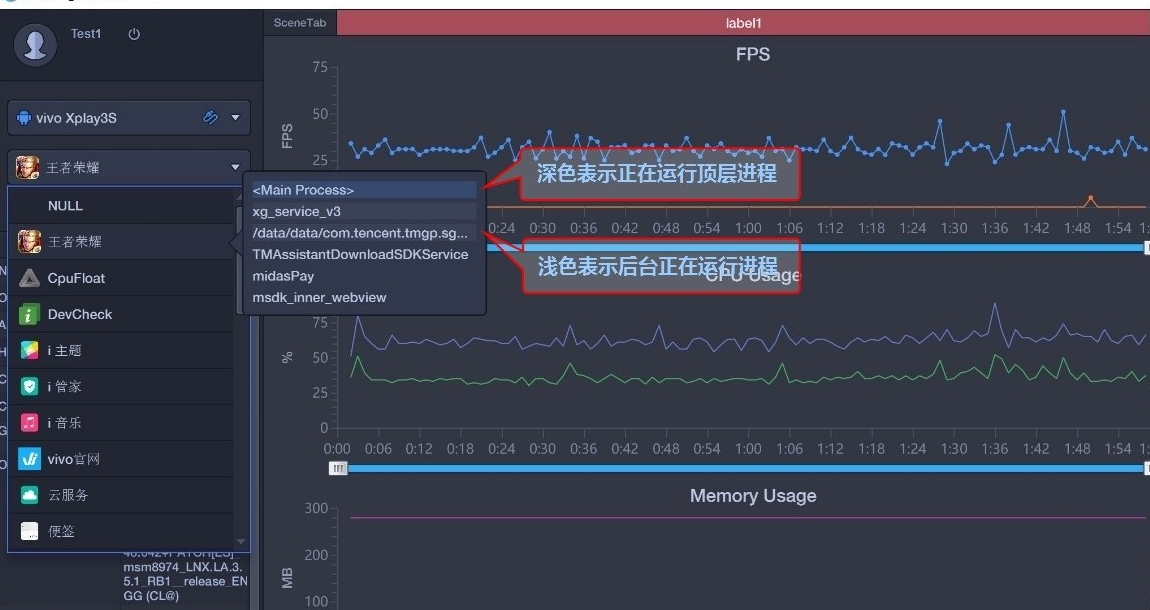Click the CPU Usage timeline range slider bar
The image size is (1150, 610).
pos(744,468)
